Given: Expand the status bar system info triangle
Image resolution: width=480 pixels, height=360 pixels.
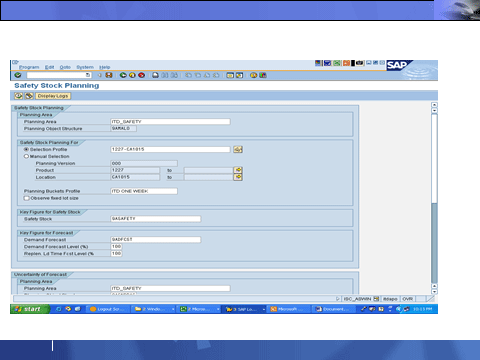Looking at the screenshot, I should point(338,299).
